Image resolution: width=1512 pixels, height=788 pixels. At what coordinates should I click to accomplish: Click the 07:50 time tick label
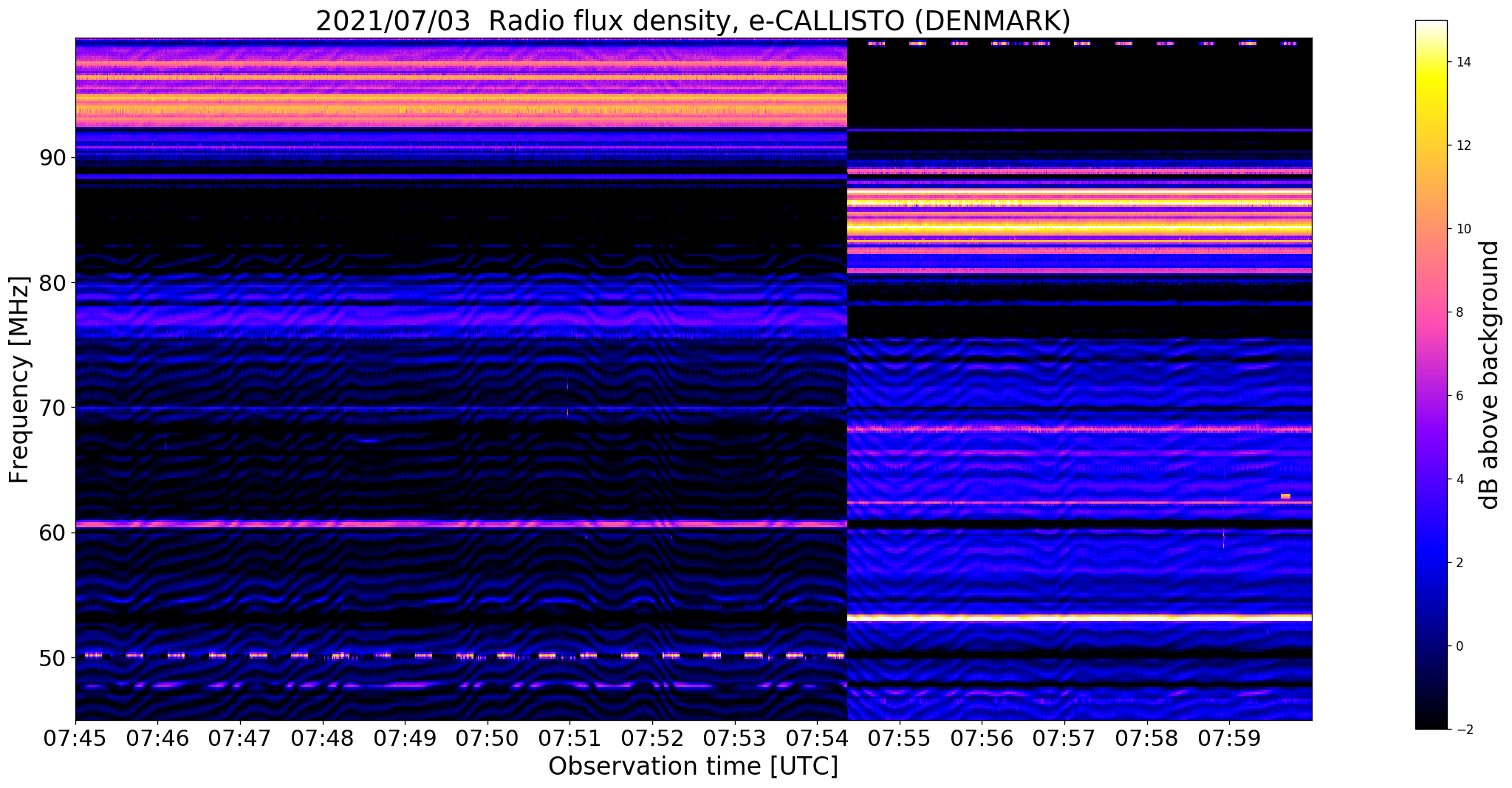(487, 738)
